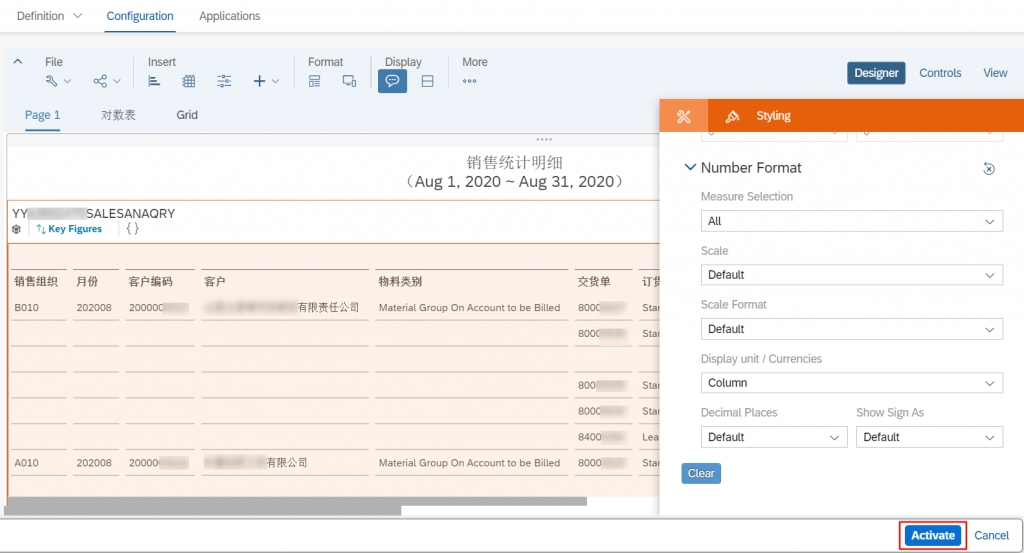Image resolution: width=1024 pixels, height=553 pixels.
Task: Expand the plus Add dropdown arrow
Action: click(x=276, y=81)
